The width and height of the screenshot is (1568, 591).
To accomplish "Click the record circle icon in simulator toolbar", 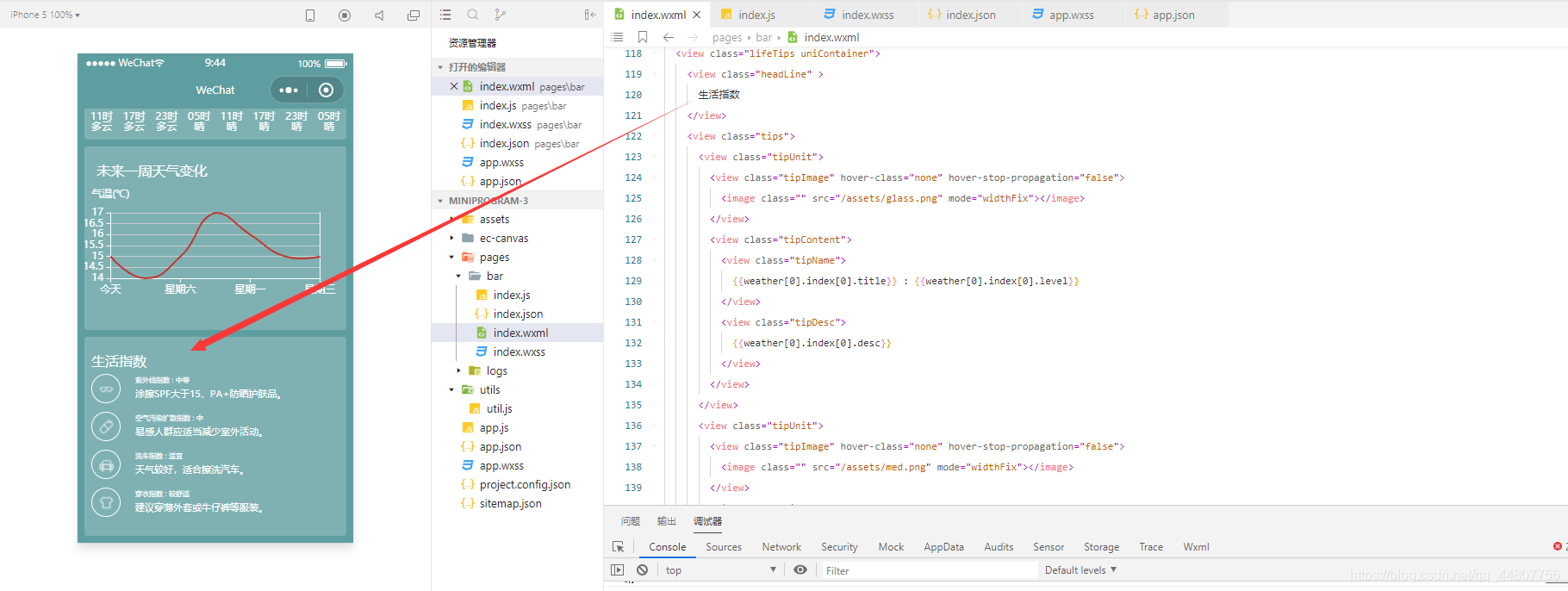I will (x=345, y=16).
